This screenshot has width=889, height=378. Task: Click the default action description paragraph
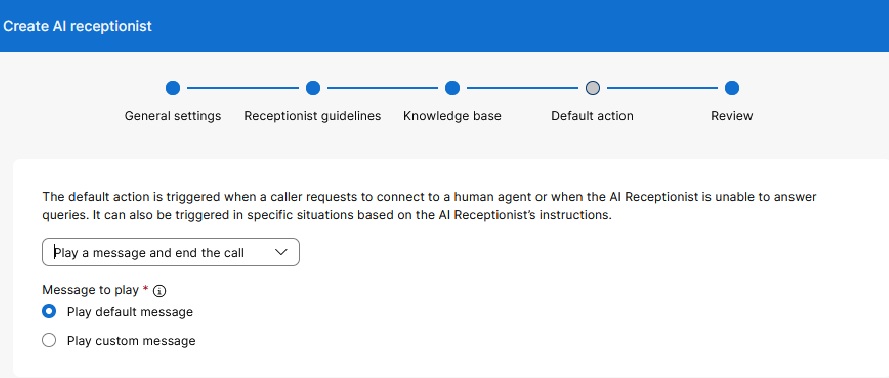429,206
